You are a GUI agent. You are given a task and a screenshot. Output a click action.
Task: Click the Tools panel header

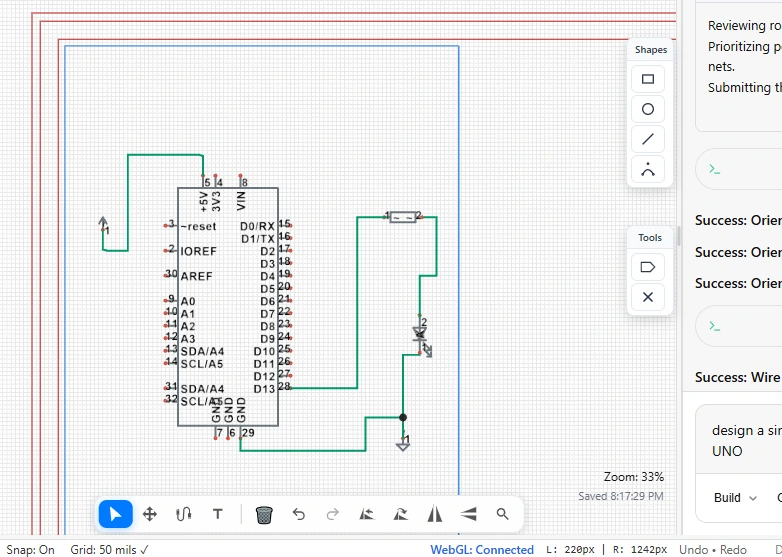650,237
